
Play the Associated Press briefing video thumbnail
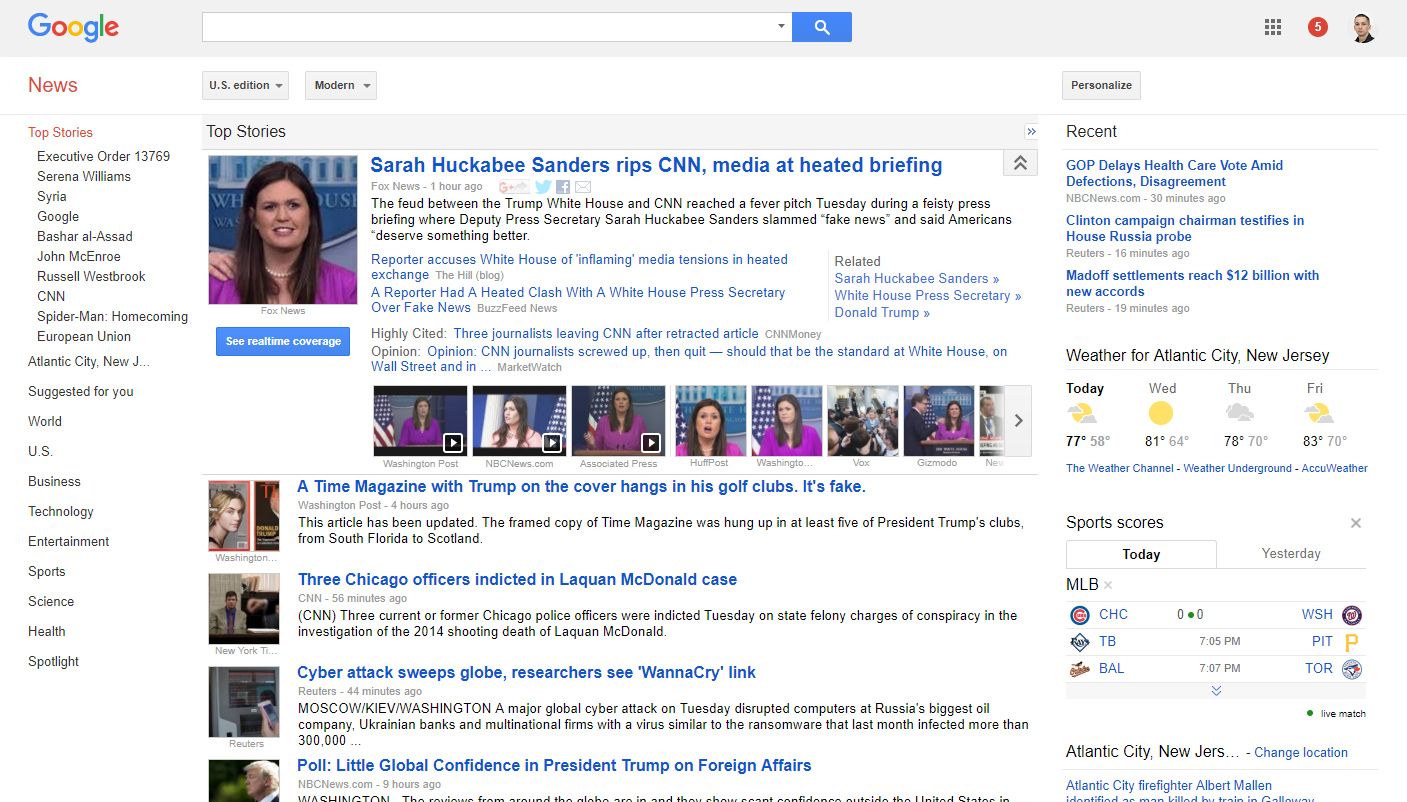618,421
